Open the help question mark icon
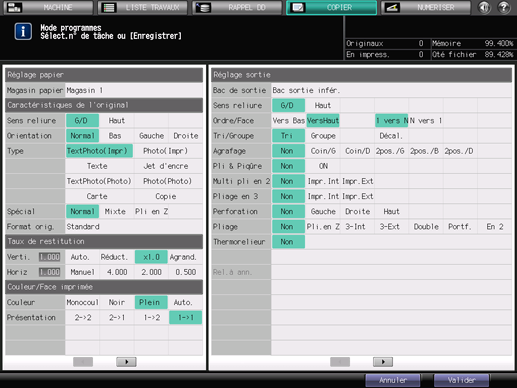Viewport: 517px width, 388px height. coord(504,7)
